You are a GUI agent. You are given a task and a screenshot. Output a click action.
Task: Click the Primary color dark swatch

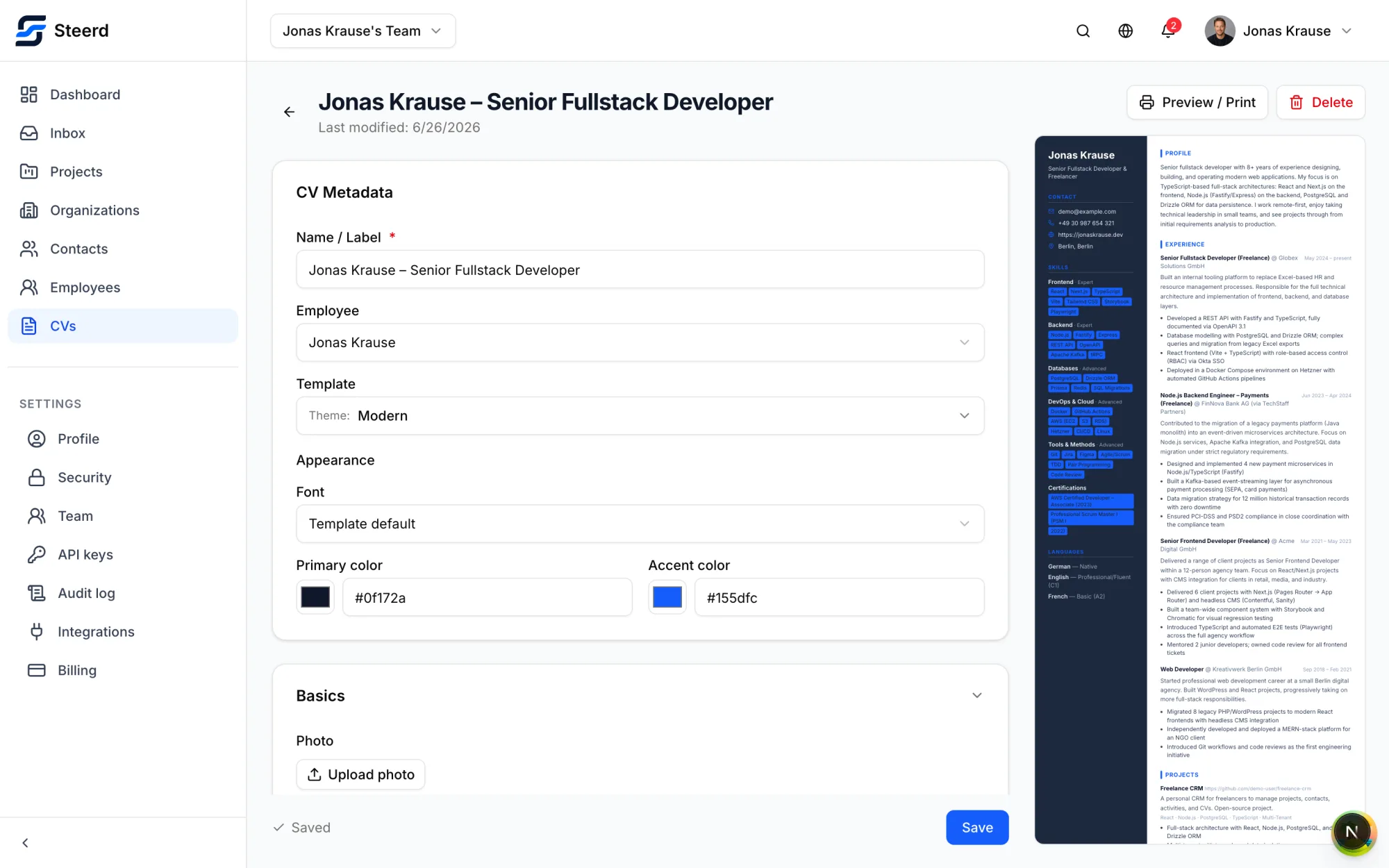(315, 597)
